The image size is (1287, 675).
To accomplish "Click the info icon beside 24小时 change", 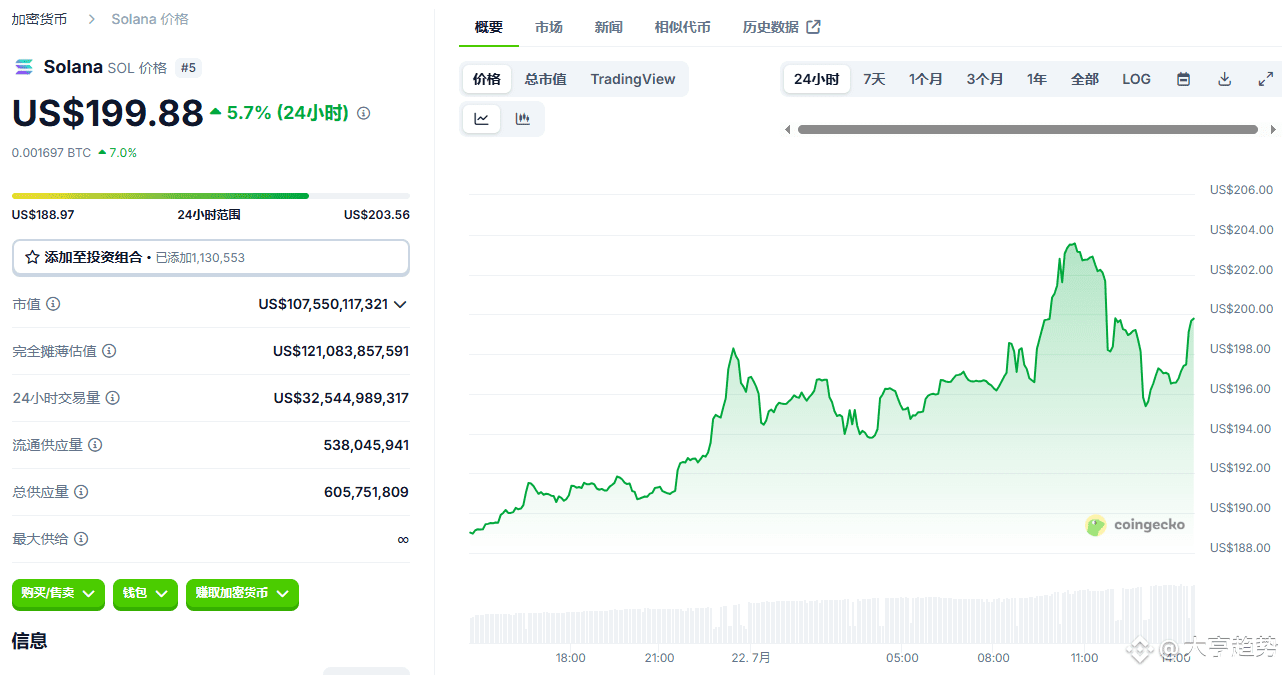I will tap(363, 113).
